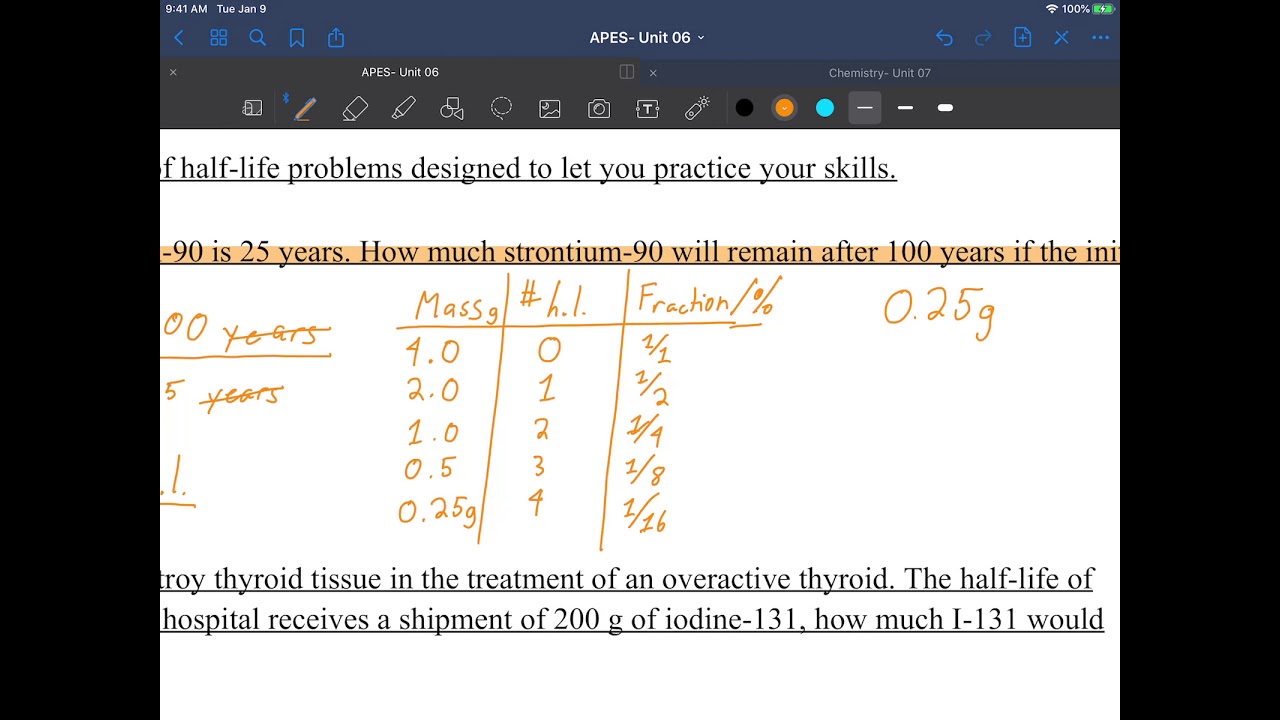Go back with the left chevron

pyautogui.click(x=179, y=38)
